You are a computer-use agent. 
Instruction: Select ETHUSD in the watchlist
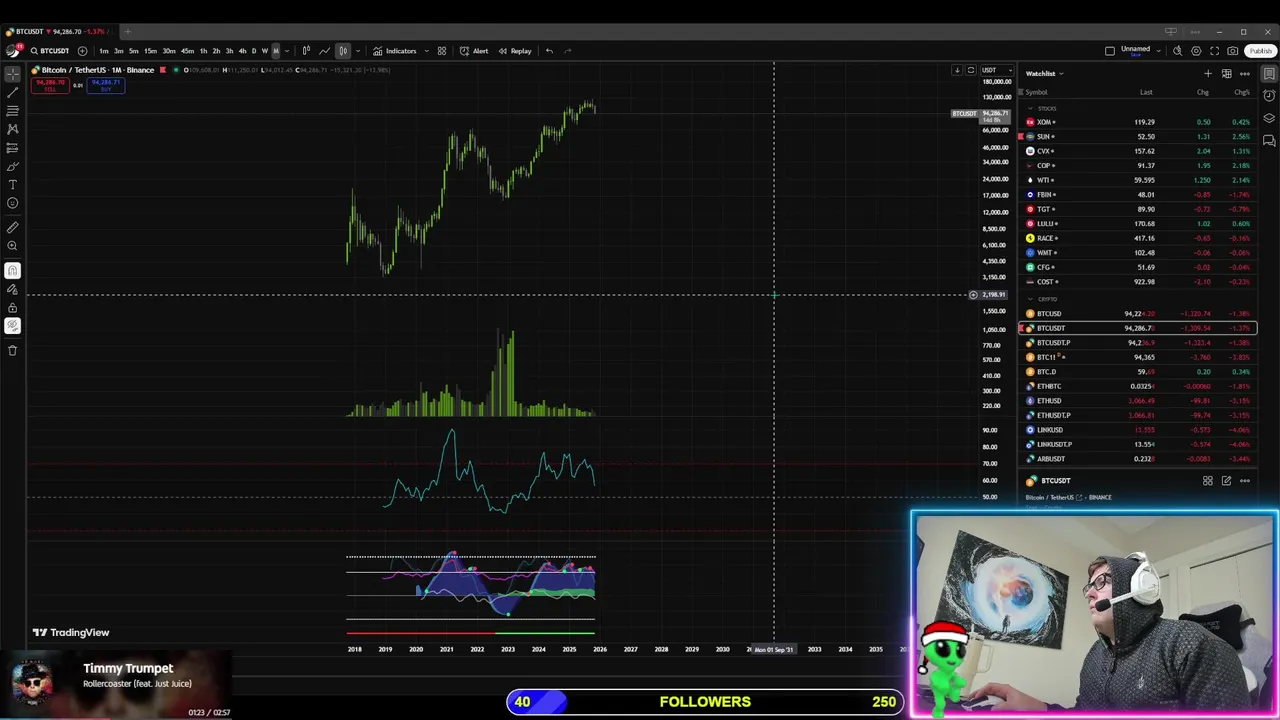tap(1138, 401)
